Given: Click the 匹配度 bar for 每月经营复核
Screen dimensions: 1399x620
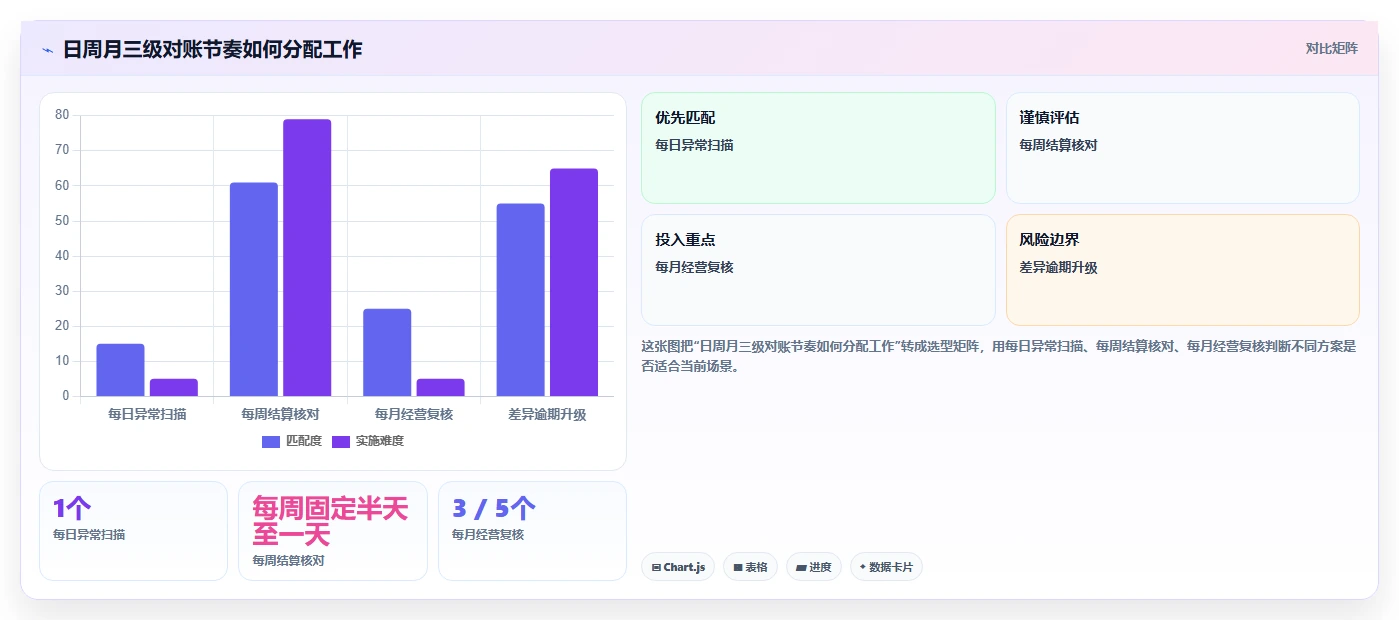Looking at the screenshot, I should (387, 352).
